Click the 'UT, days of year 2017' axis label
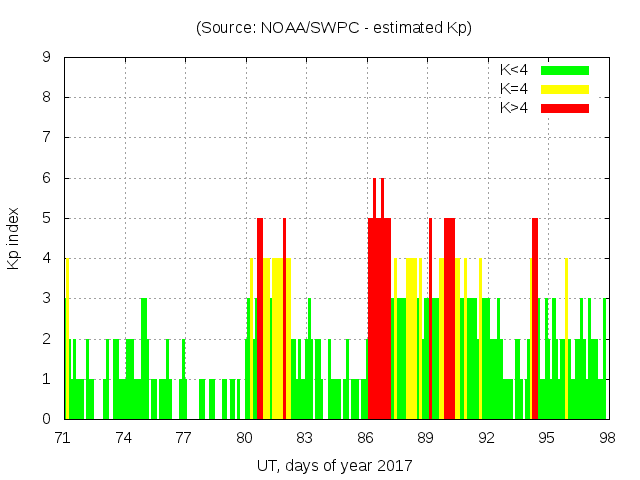Viewport: 640px width, 480px height. (334, 465)
